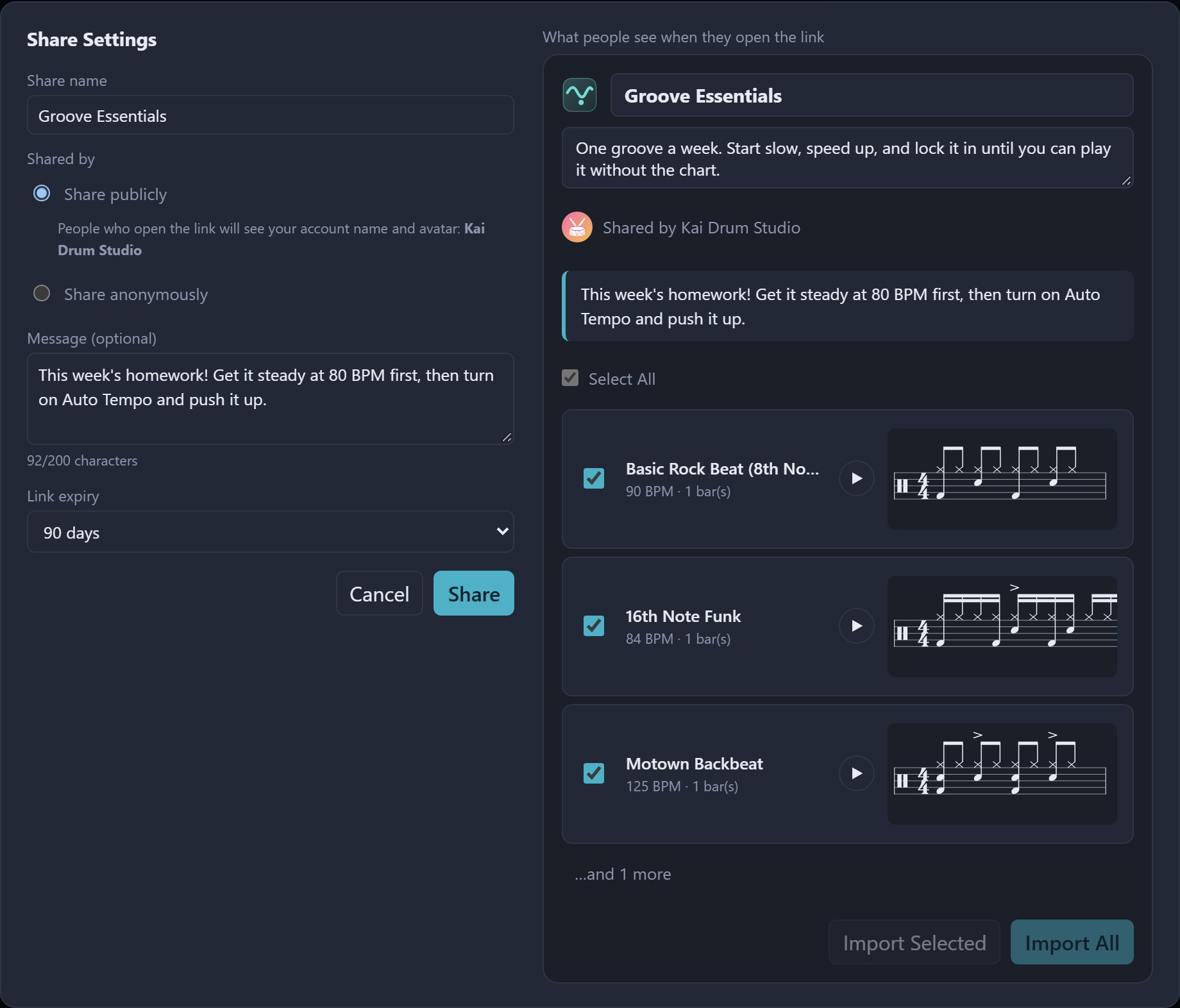Open the Motown Backbeat notation thumbnail
1180x1008 pixels.
(x=1002, y=774)
